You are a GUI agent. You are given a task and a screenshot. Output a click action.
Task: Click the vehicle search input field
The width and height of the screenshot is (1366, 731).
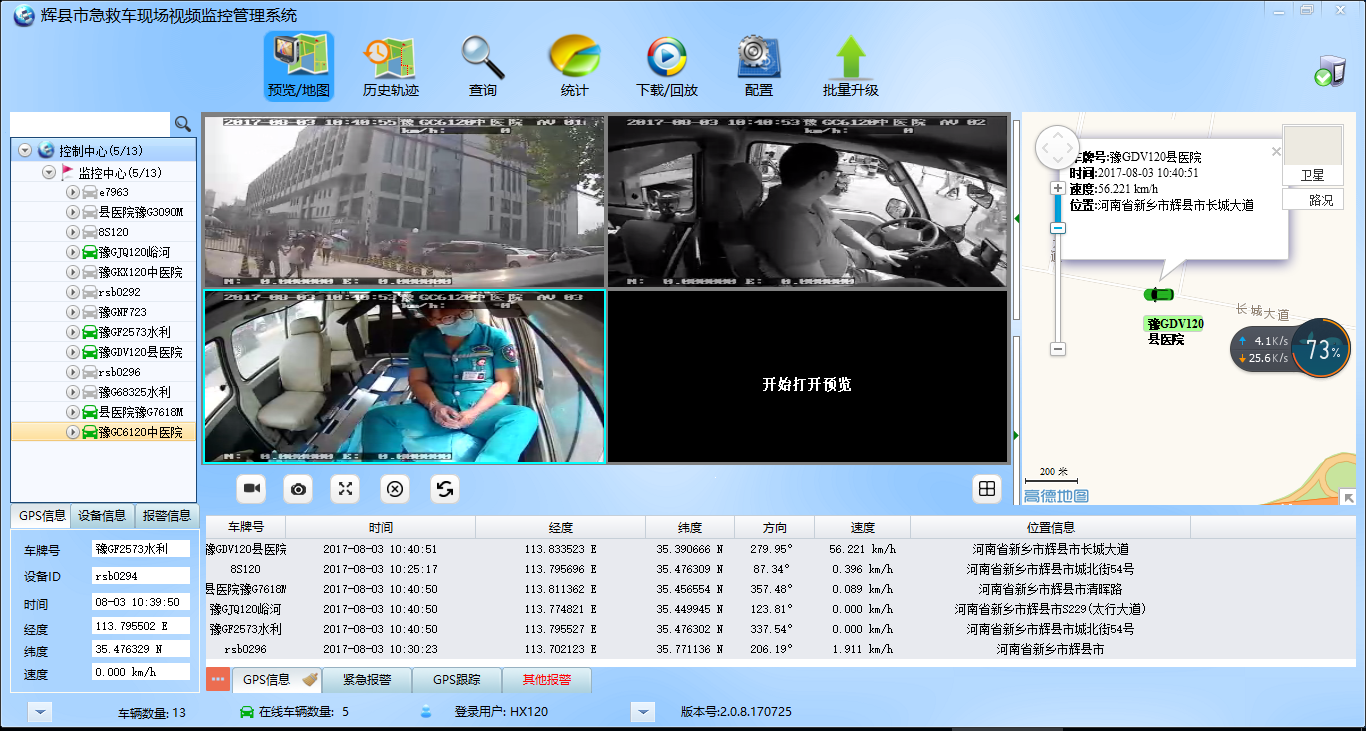(90, 124)
